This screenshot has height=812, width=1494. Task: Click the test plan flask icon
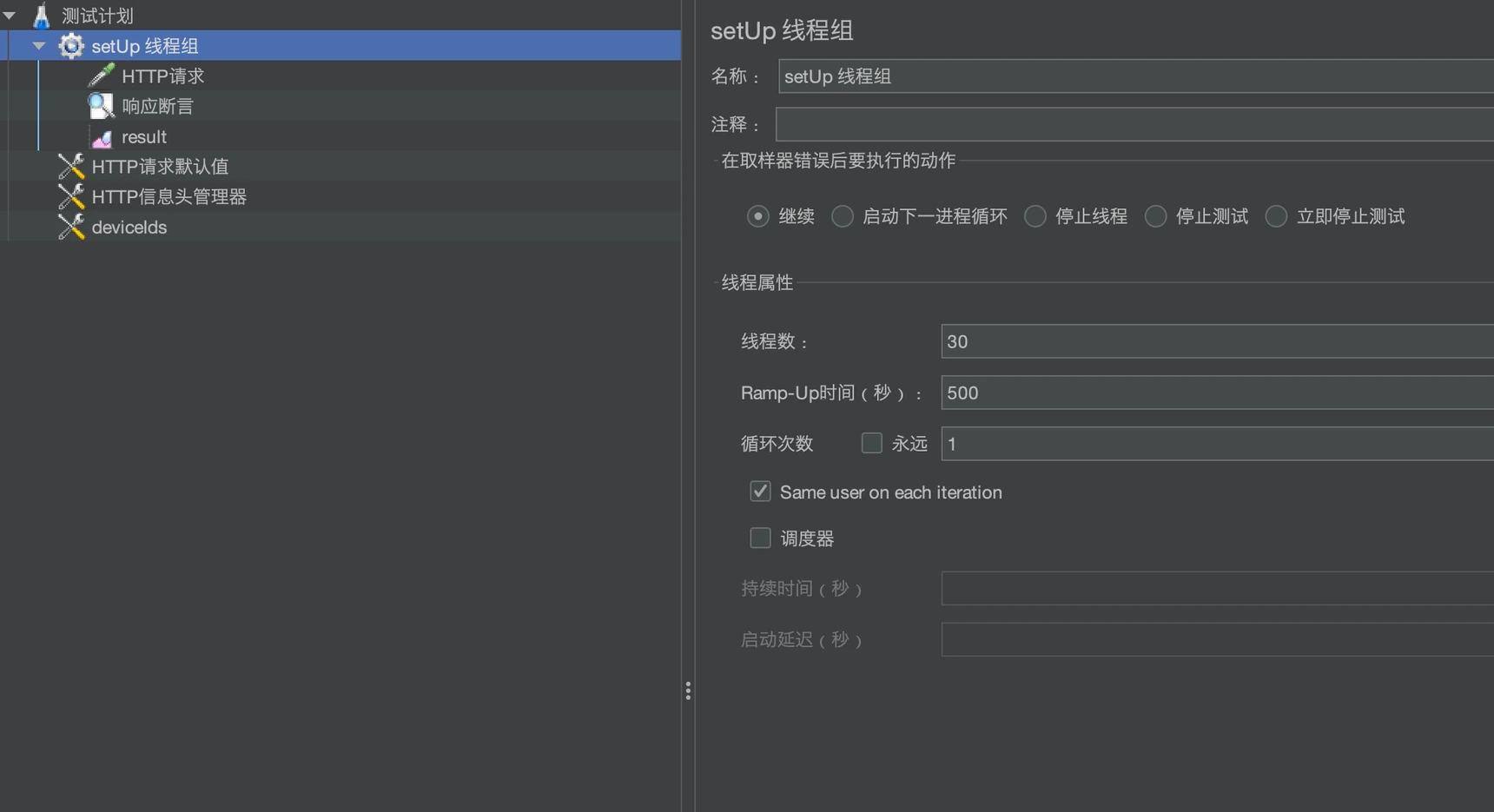[41, 15]
